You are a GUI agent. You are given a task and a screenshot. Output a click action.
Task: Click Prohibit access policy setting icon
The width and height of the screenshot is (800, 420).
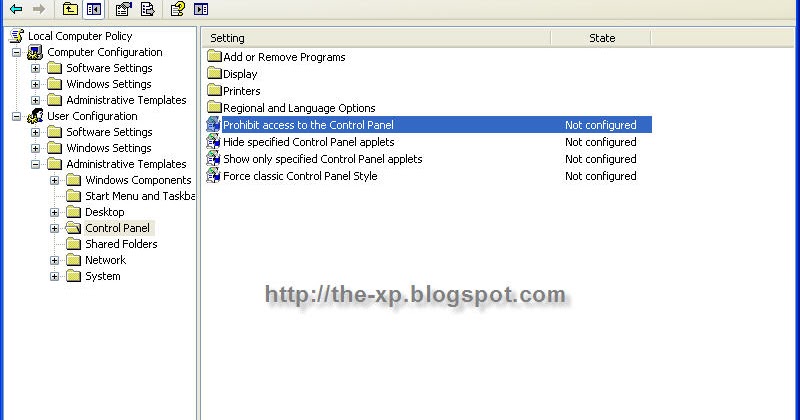click(x=213, y=125)
